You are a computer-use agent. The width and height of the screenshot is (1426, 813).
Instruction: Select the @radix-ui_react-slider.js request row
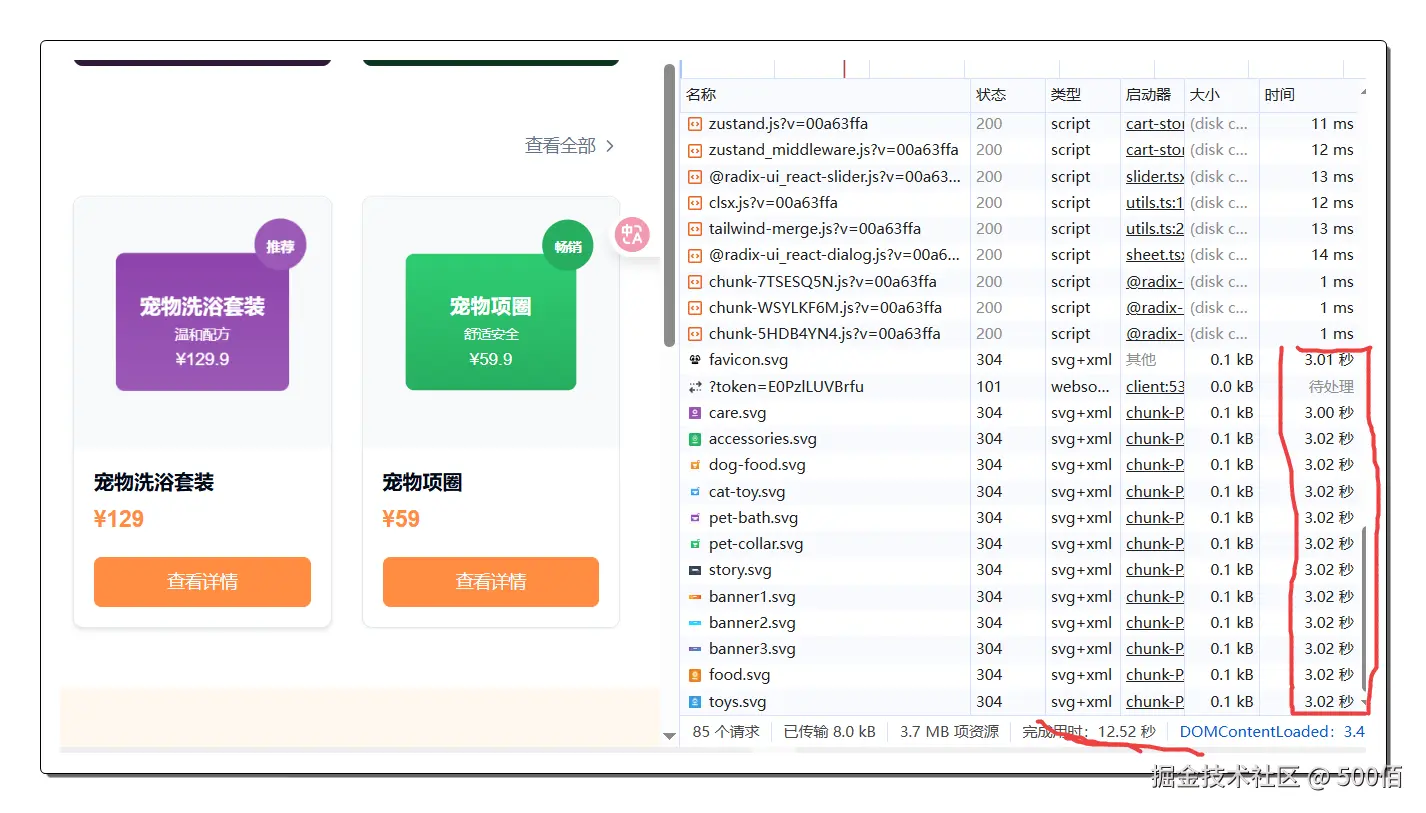[x=1023, y=177]
